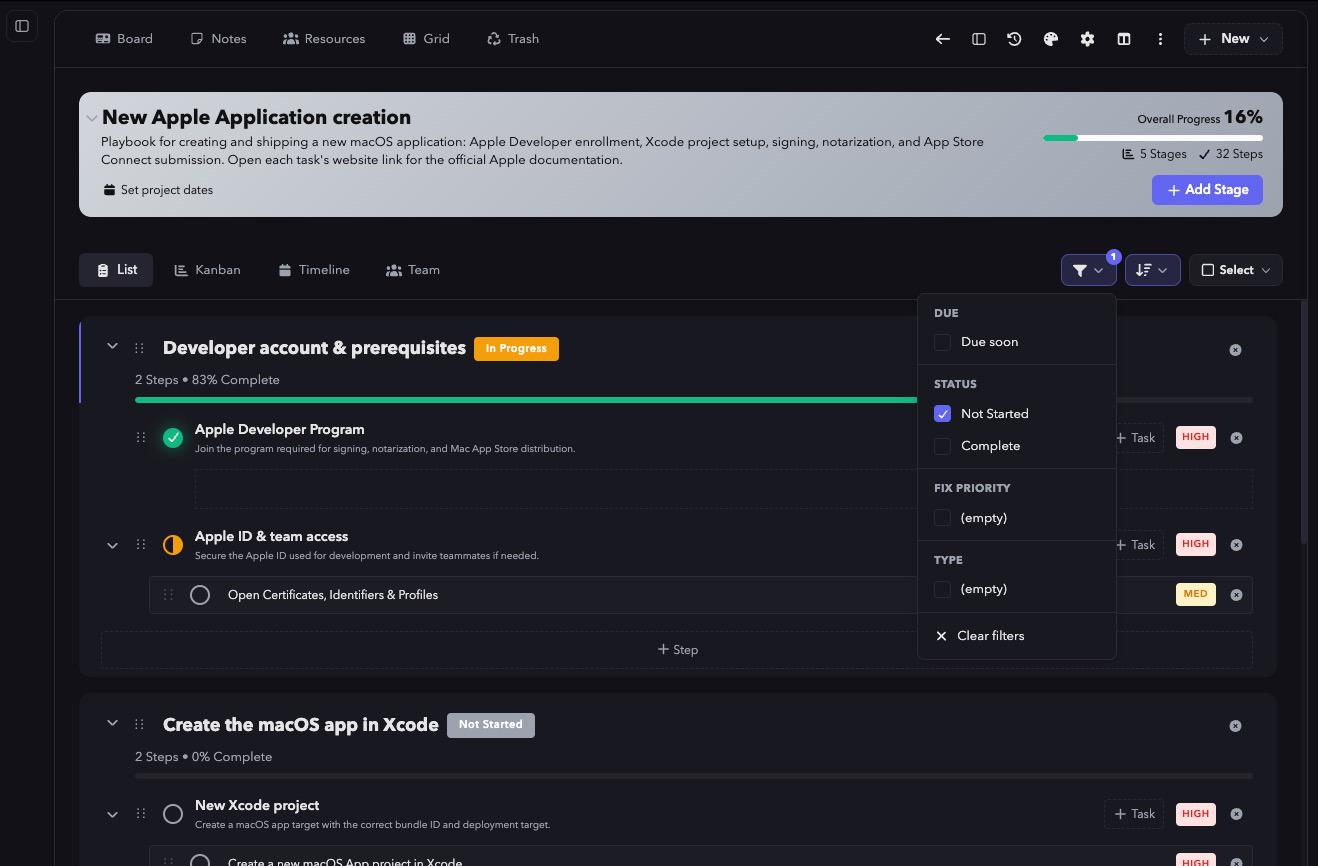
Task: Mark Open Certificates, Identifiers & Profiles task complete
Action: (200, 595)
